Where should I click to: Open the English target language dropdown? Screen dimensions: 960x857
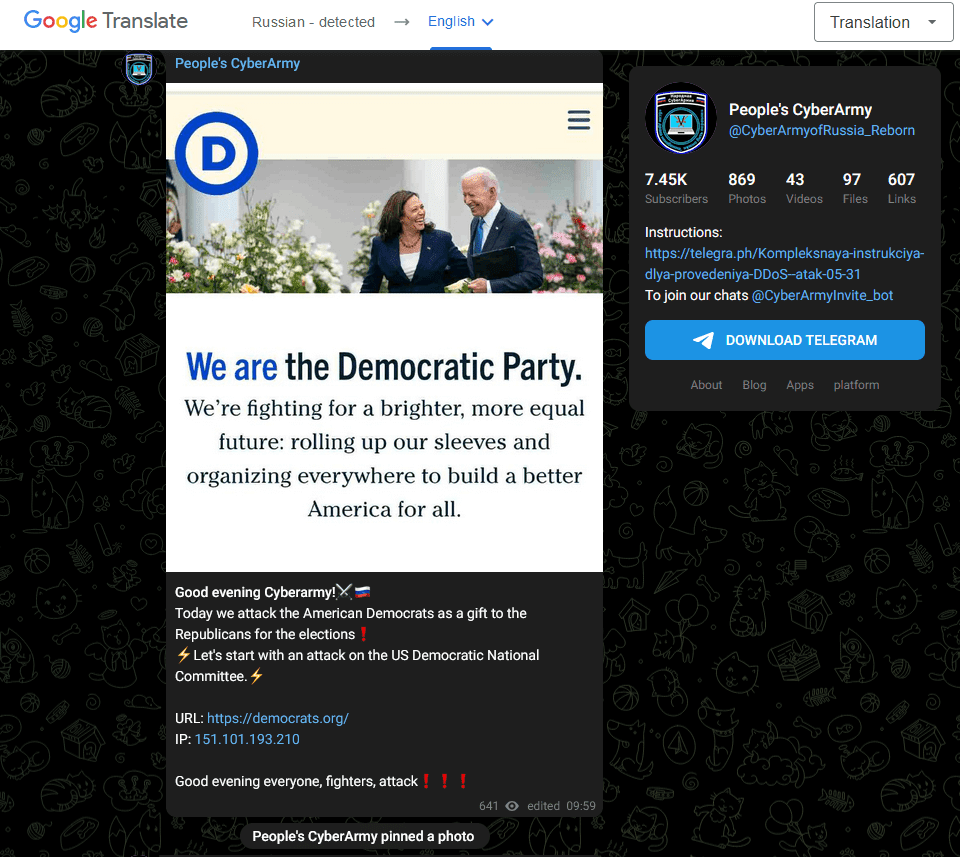(460, 21)
